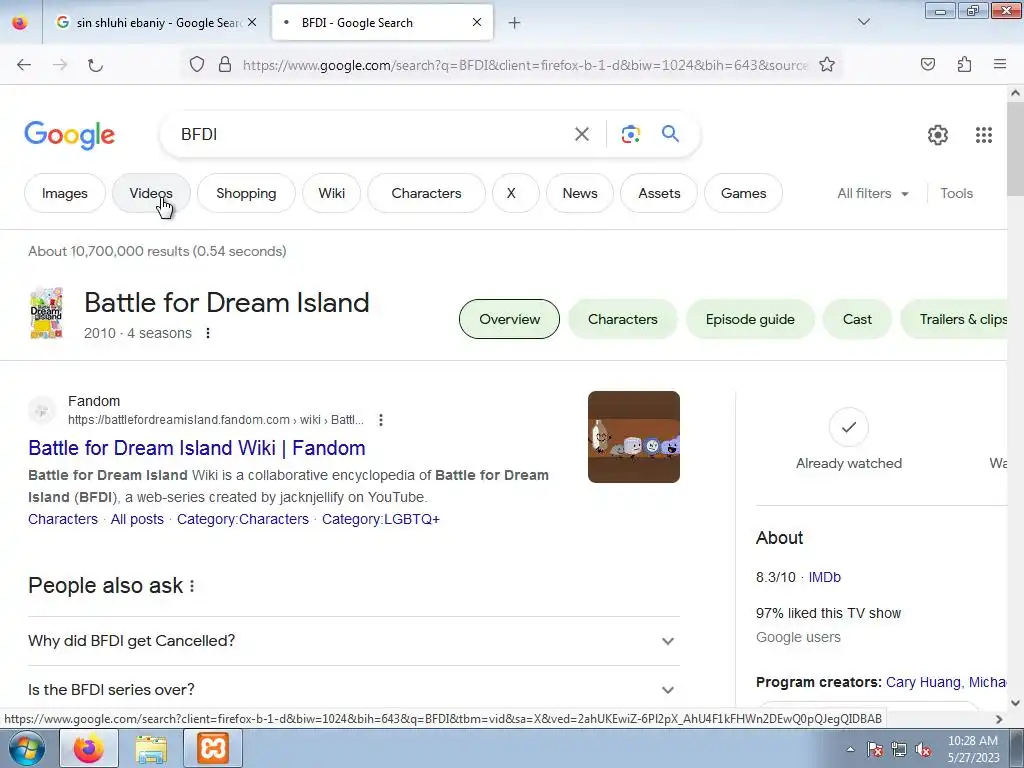Go to Google homepage via logo

(x=69, y=135)
